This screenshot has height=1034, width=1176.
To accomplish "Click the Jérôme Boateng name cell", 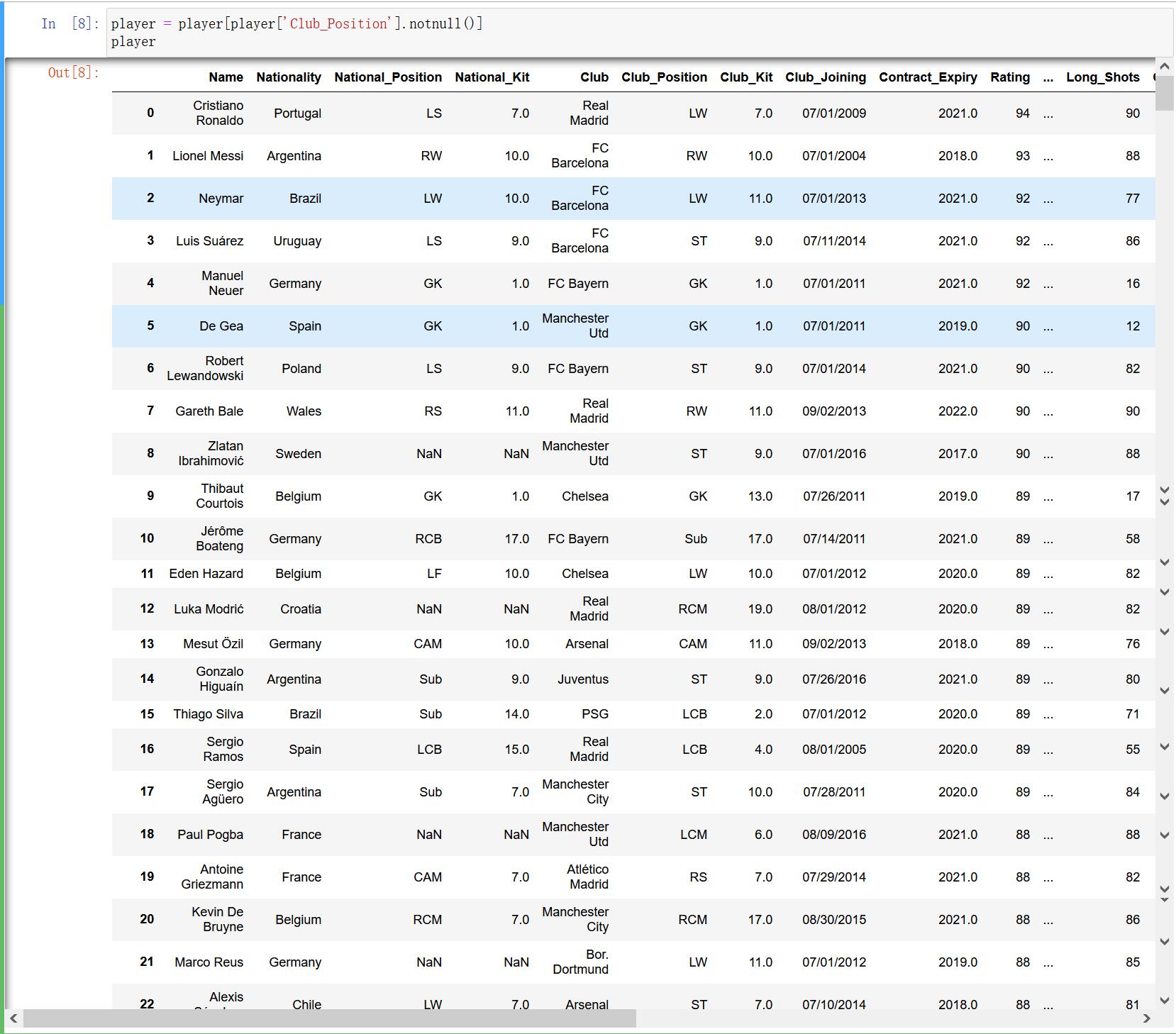I will [x=220, y=538].
